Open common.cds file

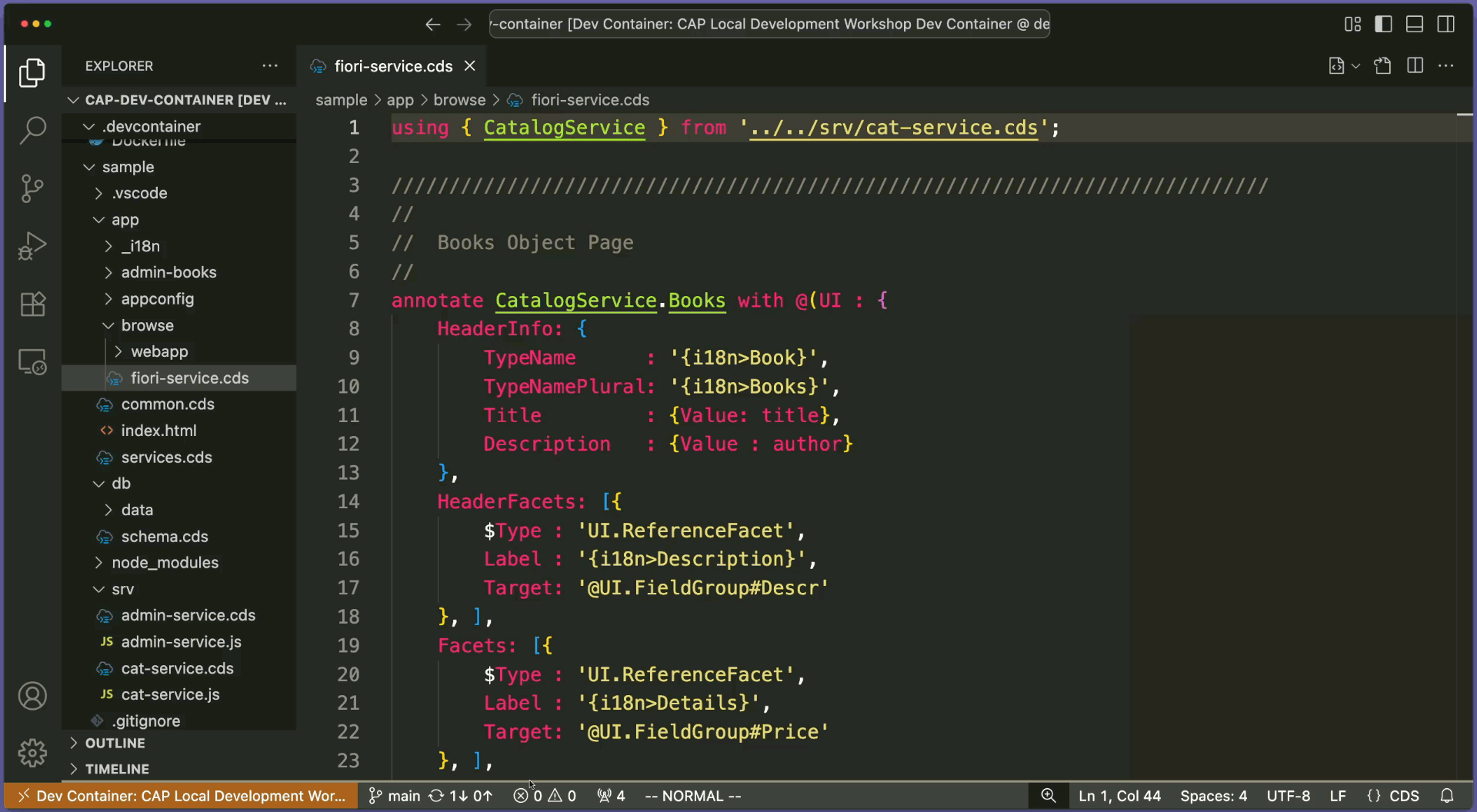[178, 404]
